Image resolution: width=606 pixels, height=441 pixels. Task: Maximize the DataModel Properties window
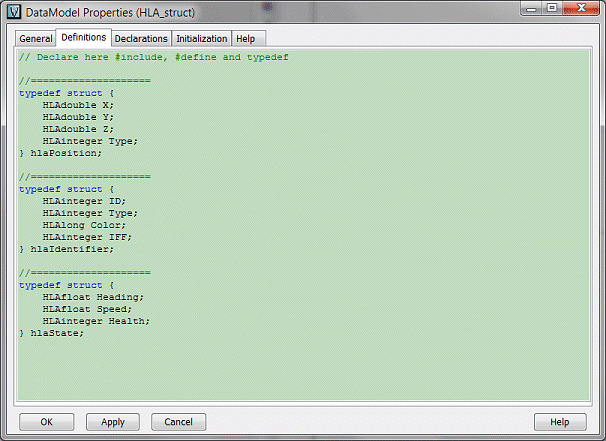549,11
